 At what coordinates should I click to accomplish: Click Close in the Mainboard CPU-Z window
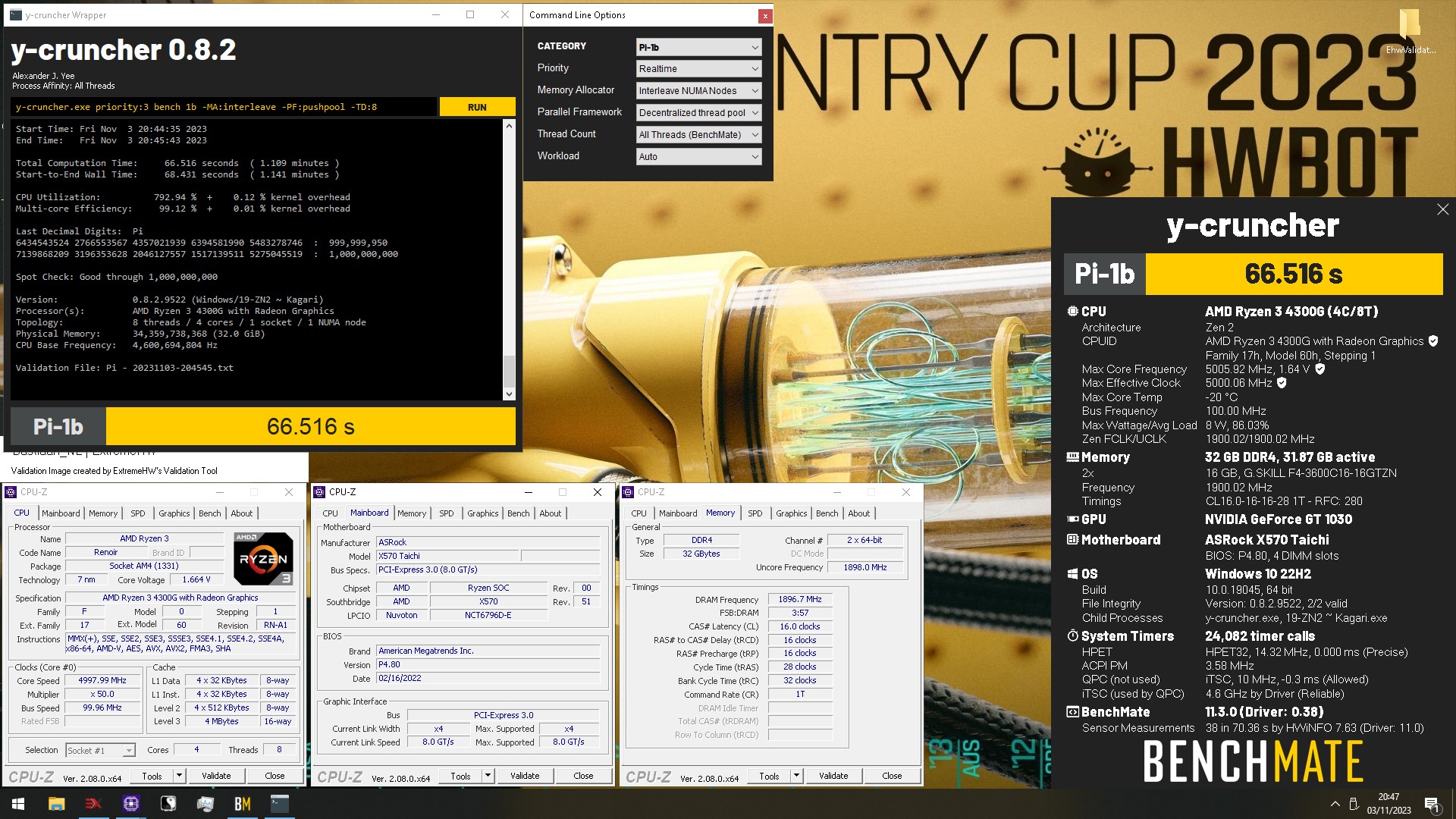coord(583,776)
